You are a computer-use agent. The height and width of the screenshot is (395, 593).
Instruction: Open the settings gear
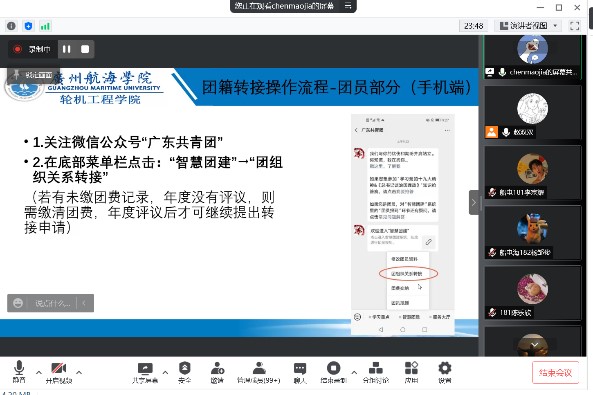coord(445,372)
